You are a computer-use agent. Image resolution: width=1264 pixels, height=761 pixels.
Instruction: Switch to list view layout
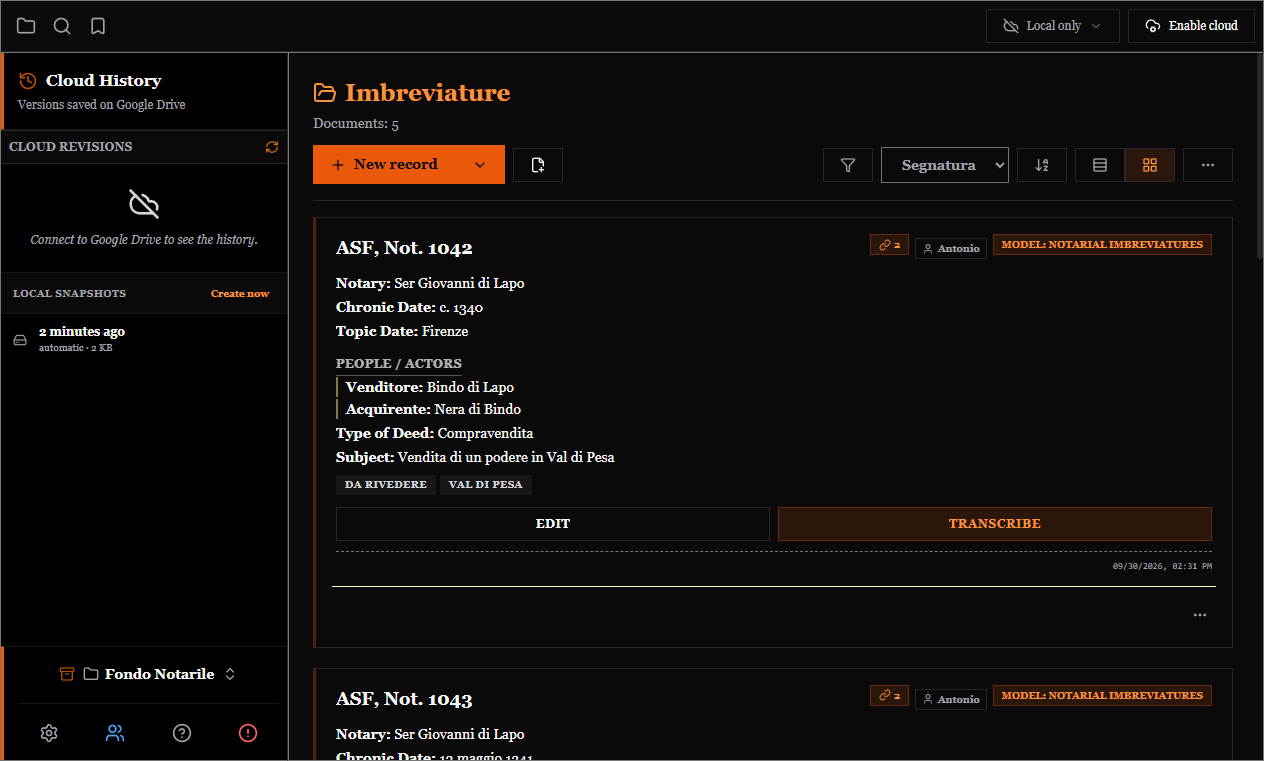pos(1100,165)
